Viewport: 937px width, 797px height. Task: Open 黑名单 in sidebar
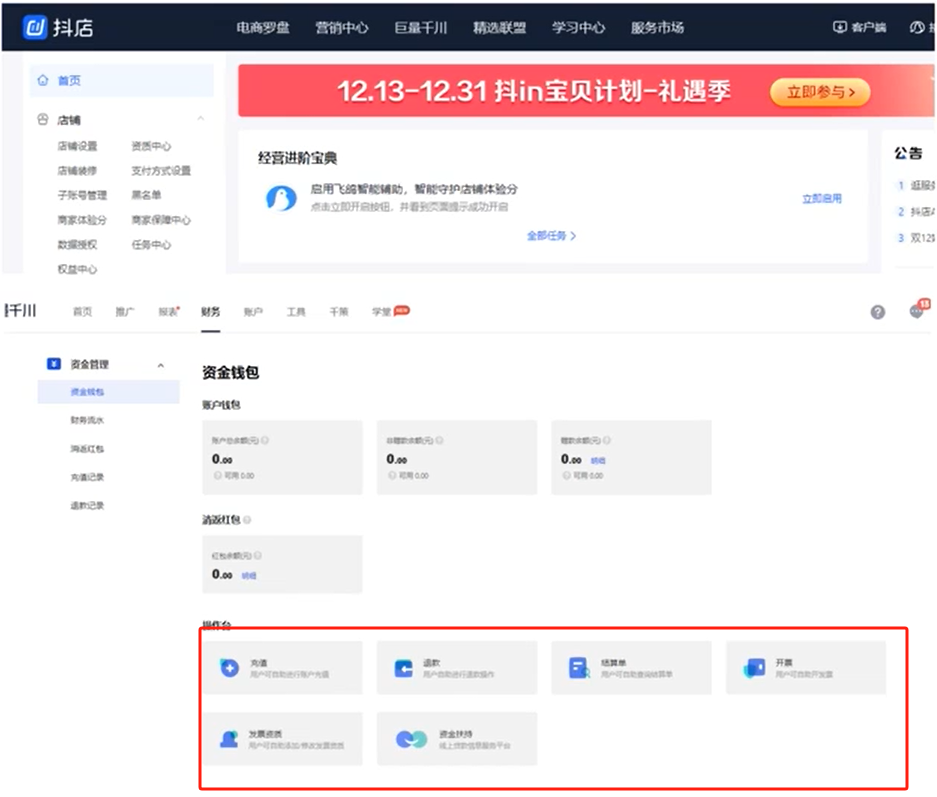(x=146, y=195)
